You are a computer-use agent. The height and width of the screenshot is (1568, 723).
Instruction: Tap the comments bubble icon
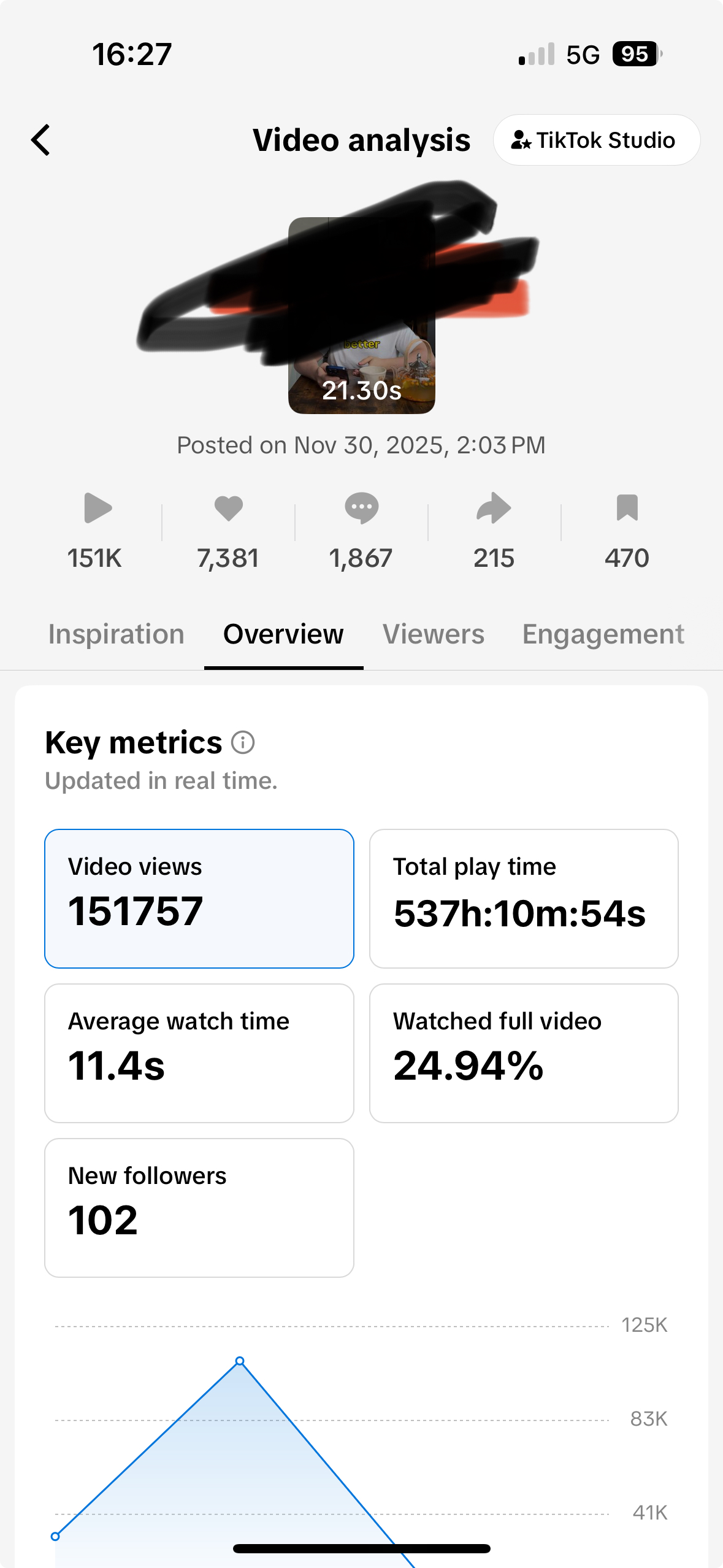(x=361, y=508)
